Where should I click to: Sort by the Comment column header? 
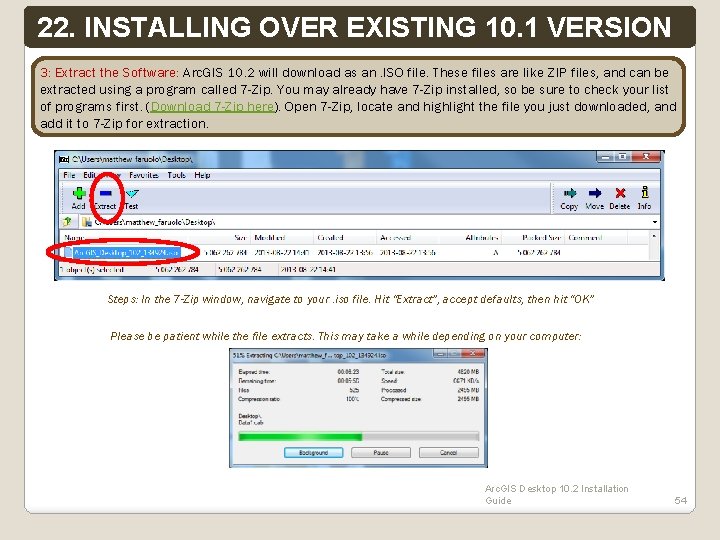click(x=585, y=237)
